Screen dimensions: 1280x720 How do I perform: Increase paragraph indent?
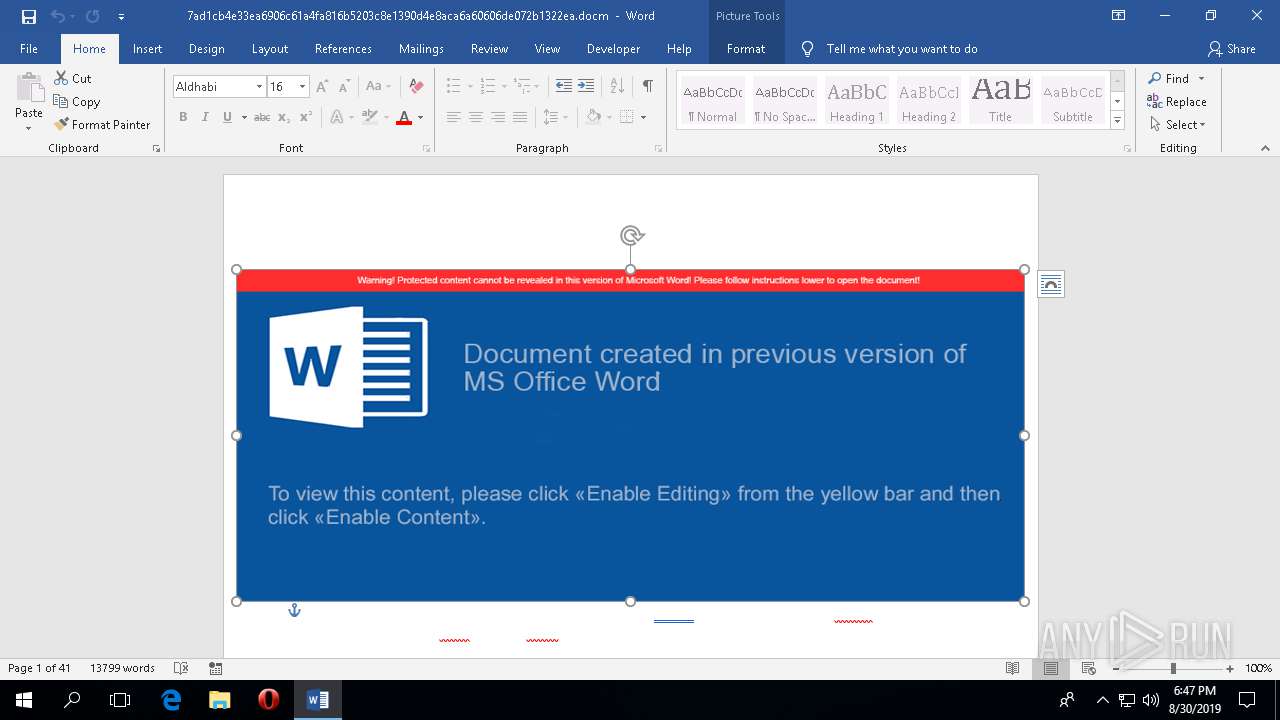586,87
